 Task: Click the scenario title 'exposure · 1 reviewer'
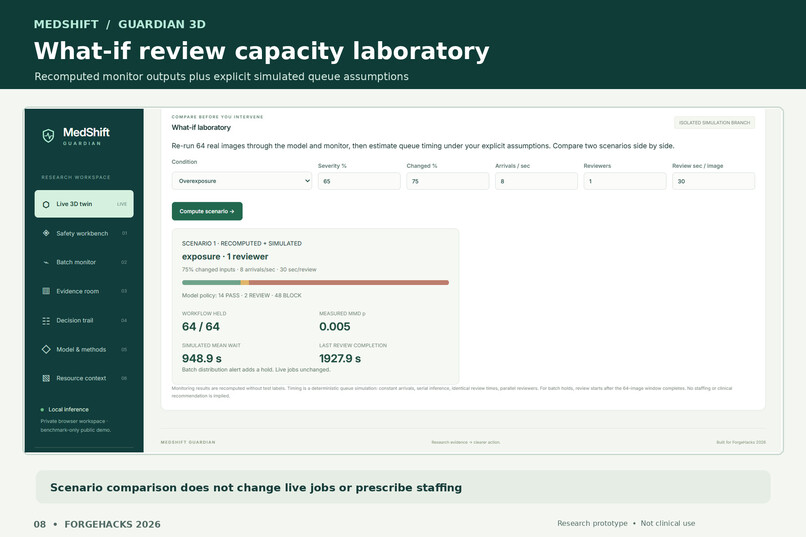225,256
